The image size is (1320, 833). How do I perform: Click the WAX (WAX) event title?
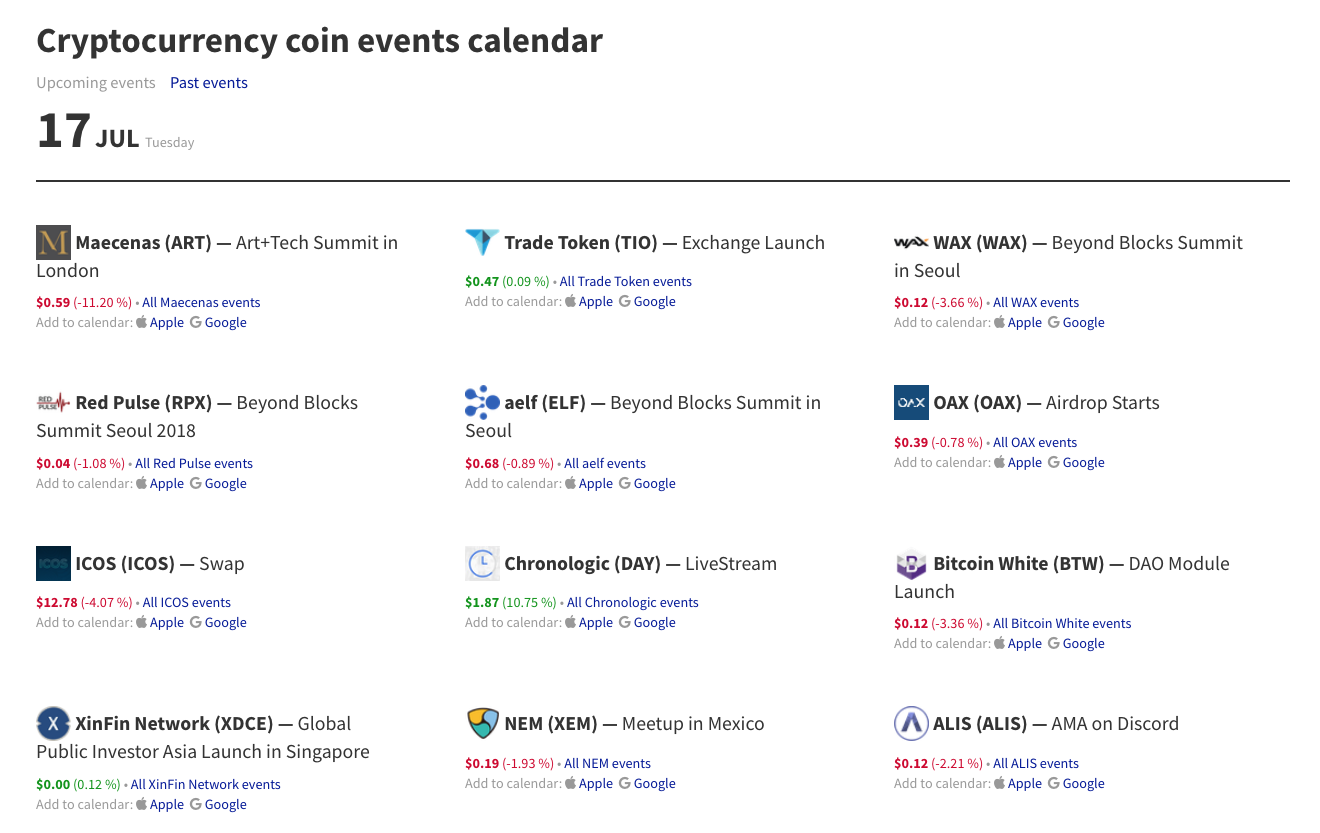[980, 243]
